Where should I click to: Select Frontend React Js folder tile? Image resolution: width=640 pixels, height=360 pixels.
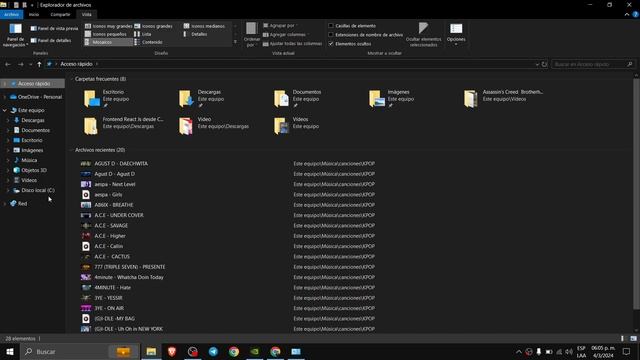coord(123,125)
